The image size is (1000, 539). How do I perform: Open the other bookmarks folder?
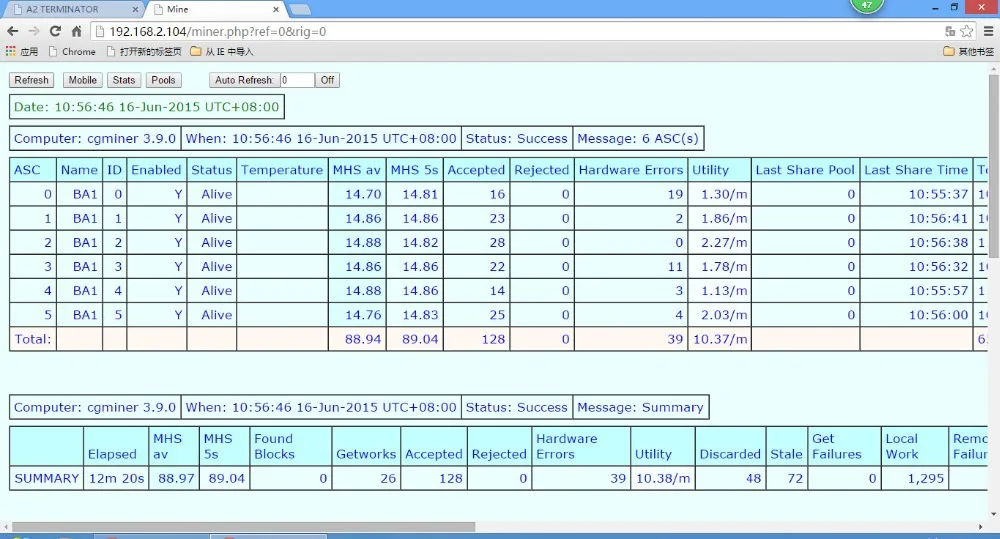tap(969, 51)
